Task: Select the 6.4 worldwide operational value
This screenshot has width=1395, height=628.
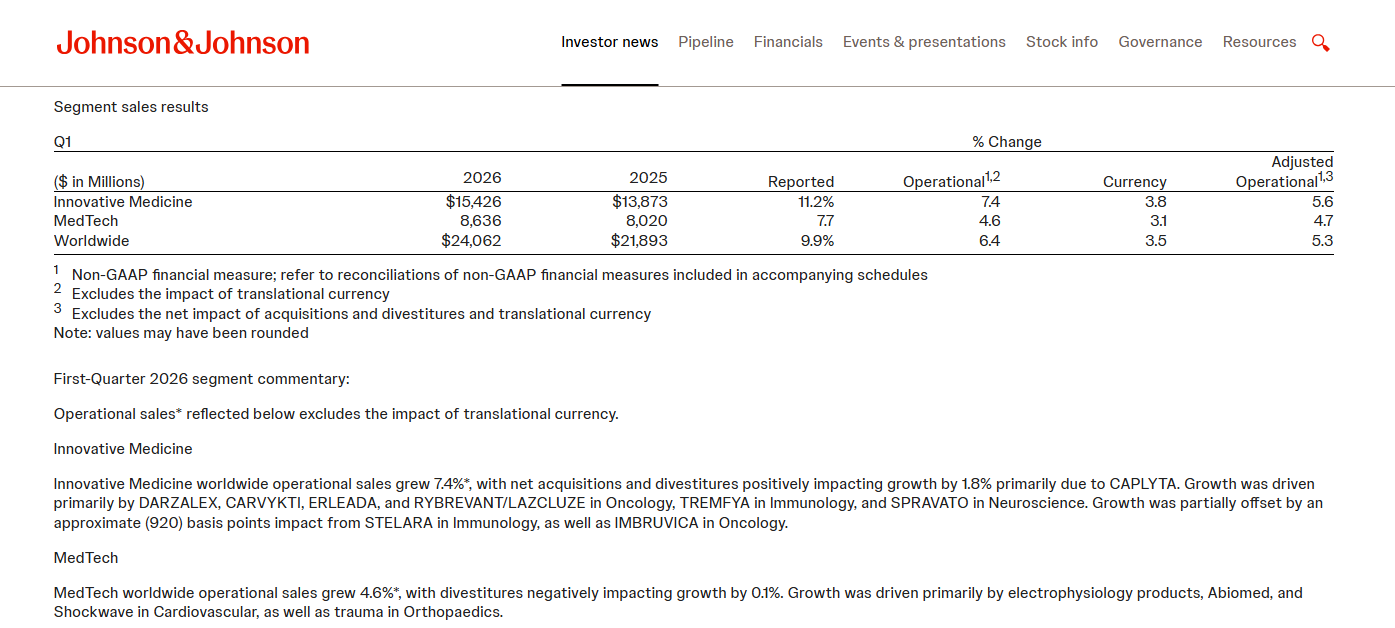Action: [x=989, y=241]
